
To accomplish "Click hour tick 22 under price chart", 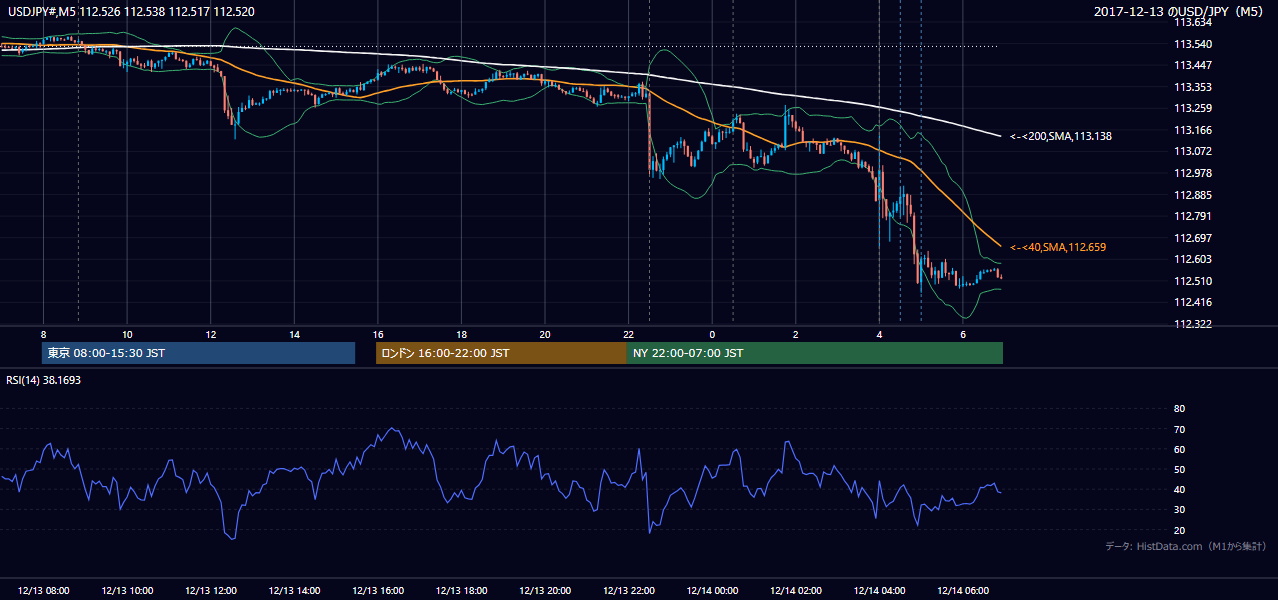I will click(628, 334).
